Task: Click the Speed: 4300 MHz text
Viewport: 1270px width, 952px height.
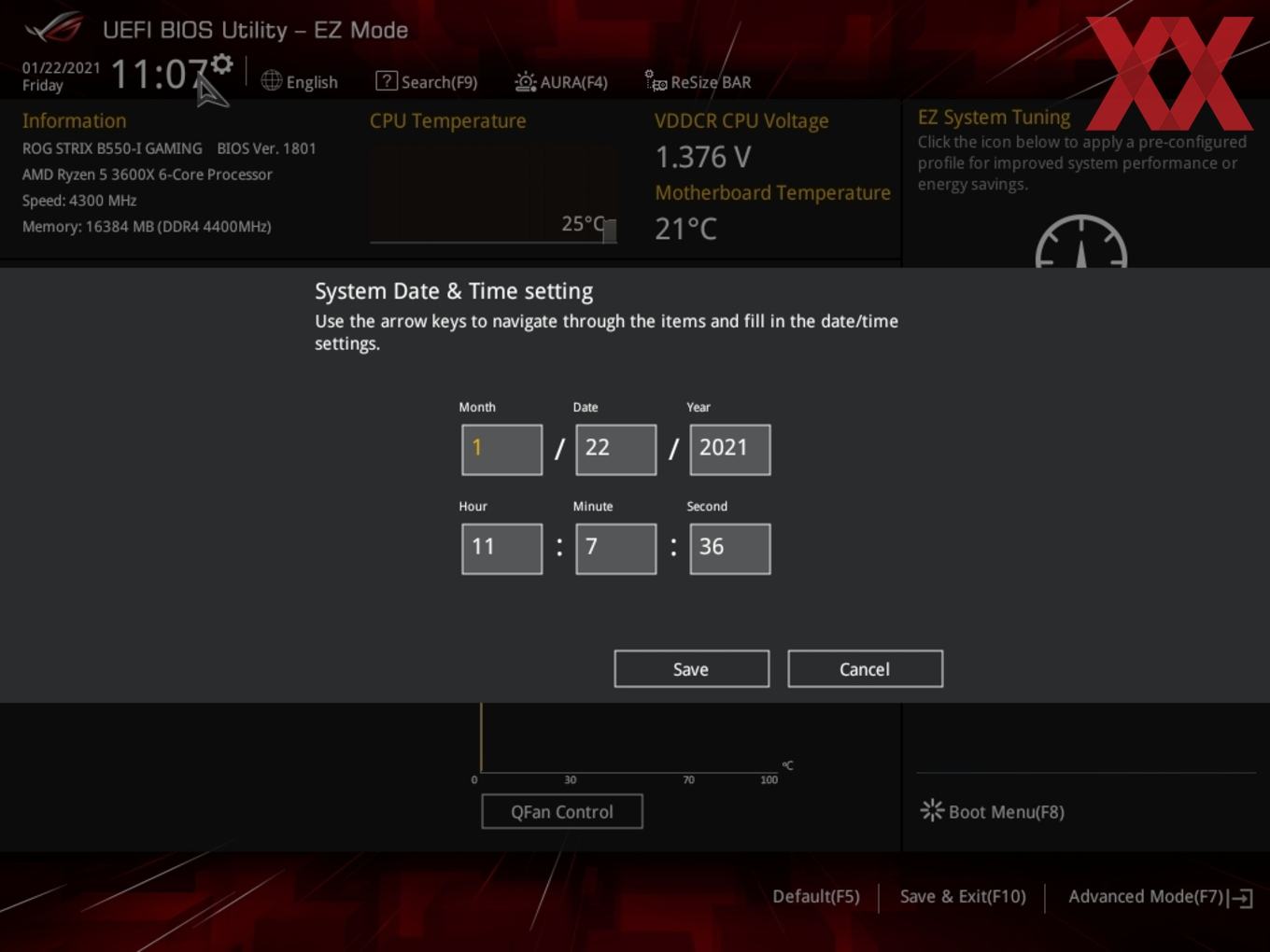Action: [x=79, y=201]
